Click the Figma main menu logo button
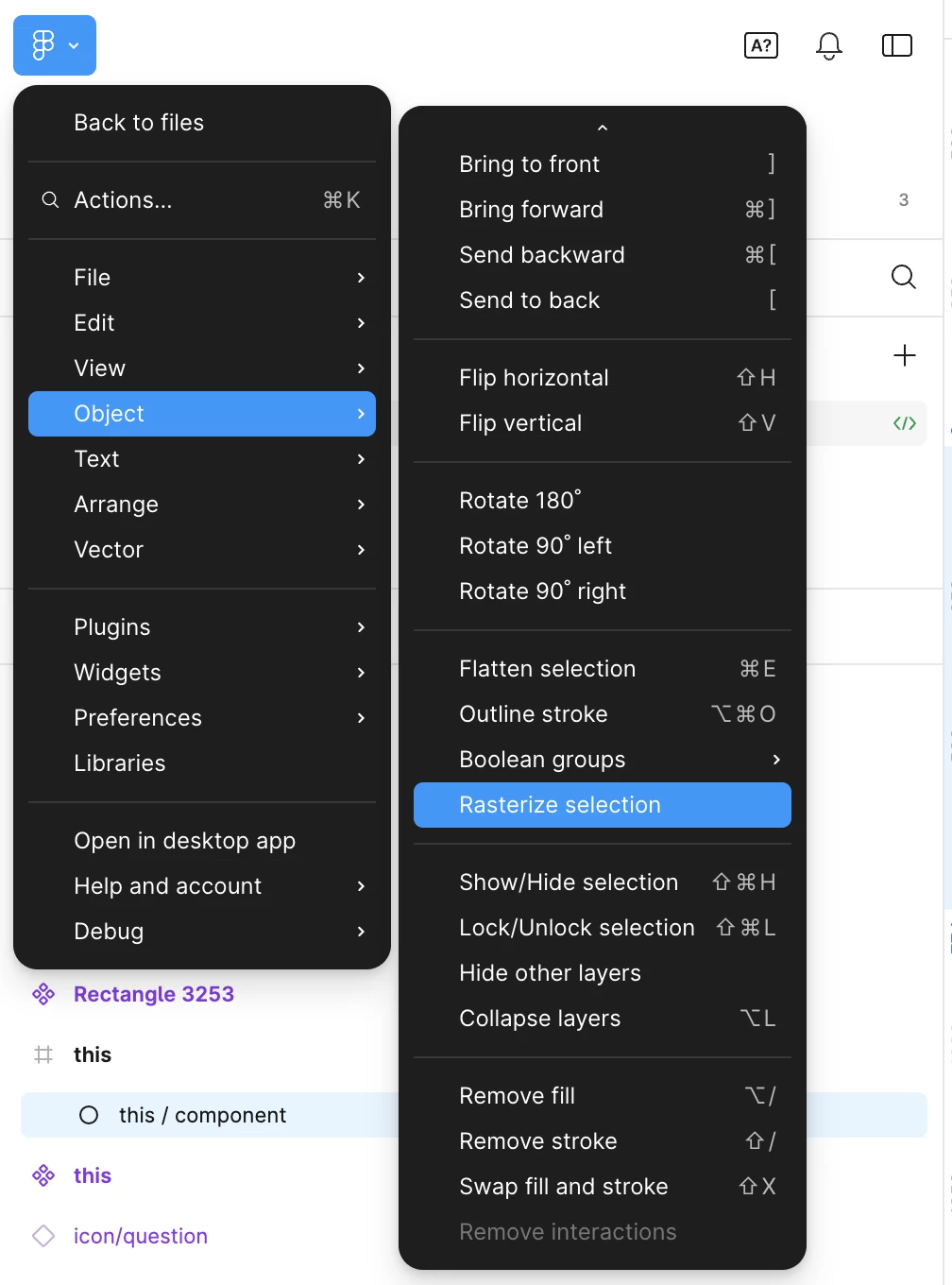Screen dimensions: 952x1285 (x=54, y=45)
